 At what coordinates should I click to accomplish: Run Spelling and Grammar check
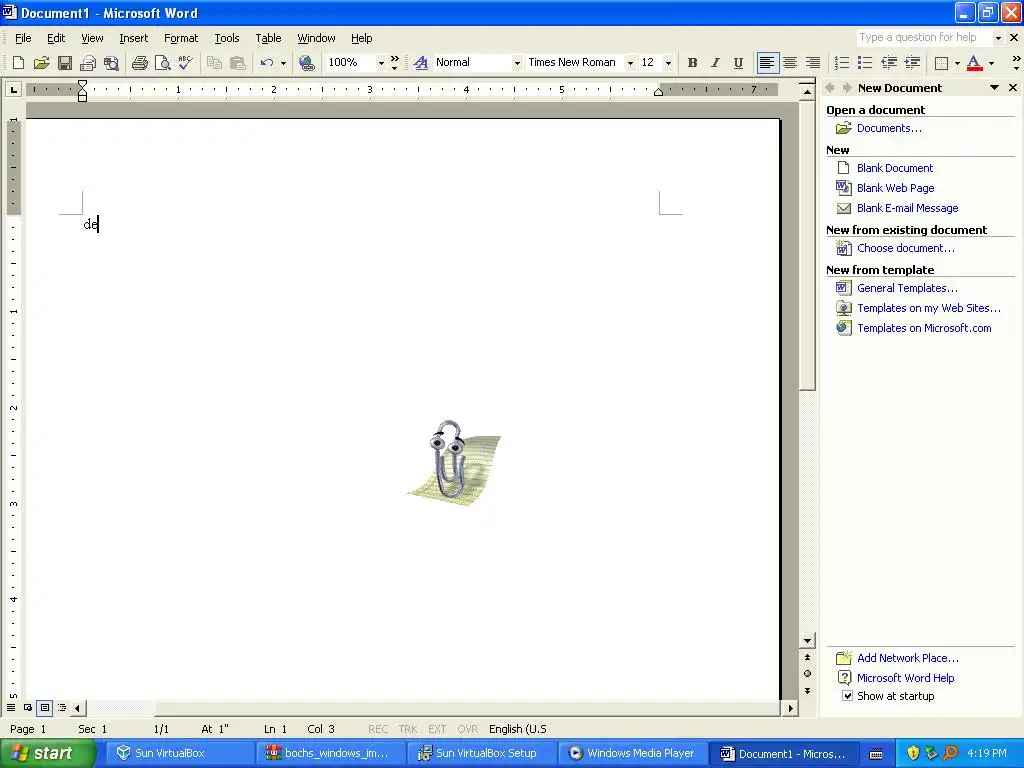tap(185, 63)
